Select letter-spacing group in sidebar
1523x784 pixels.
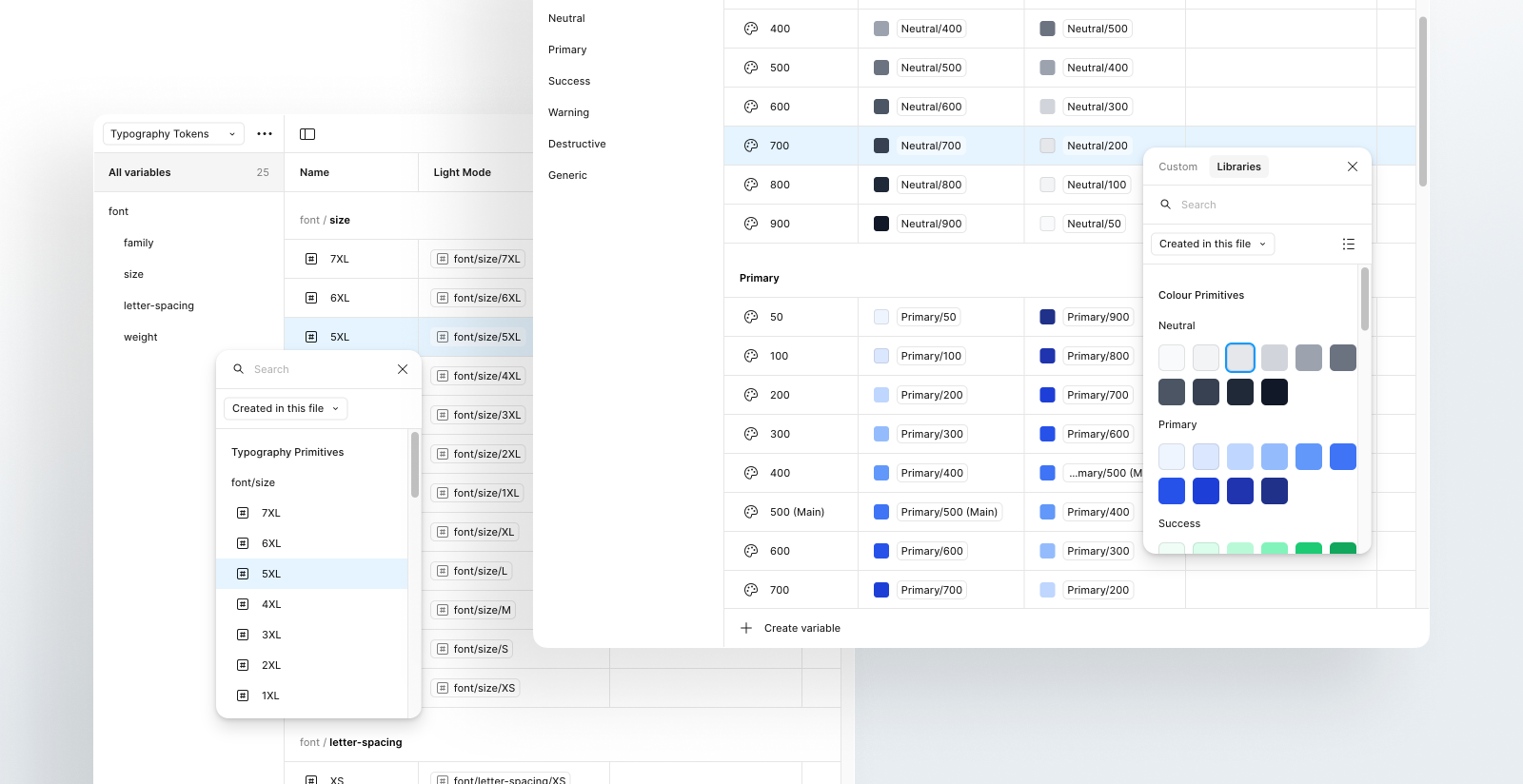pyautogui.click(x=159, y=305)
